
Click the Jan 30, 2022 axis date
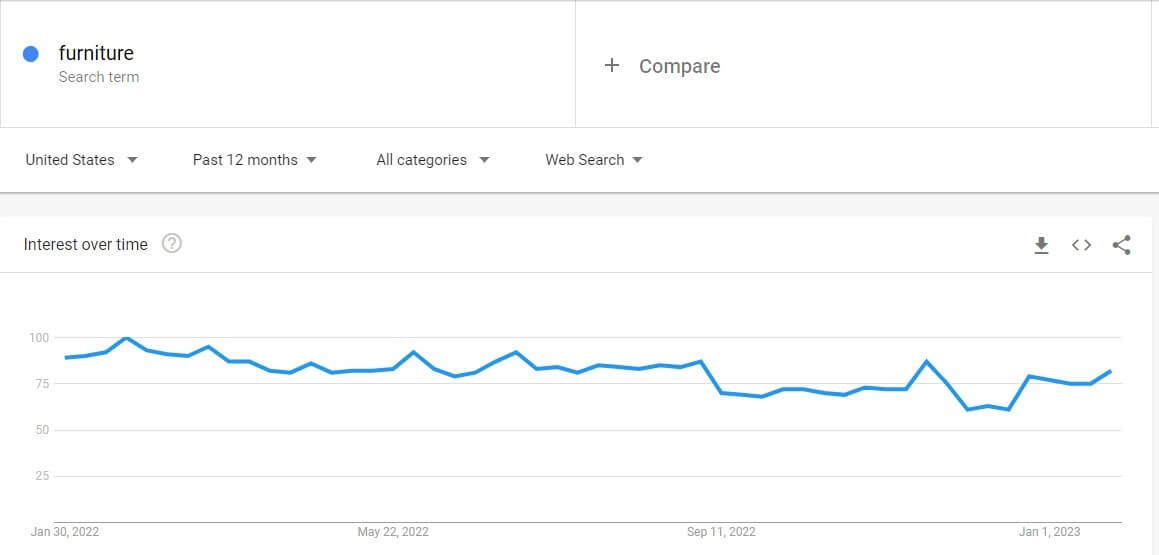point(64,532)
